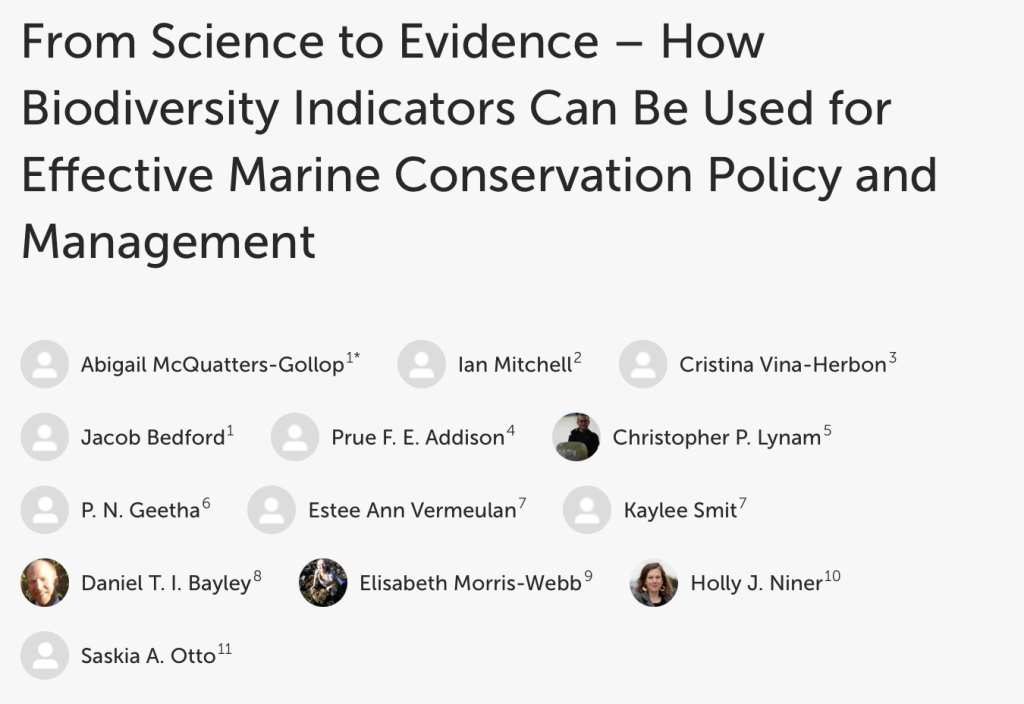Open Elisabeth Morris-Webb's profile photo

click(323, 583)
